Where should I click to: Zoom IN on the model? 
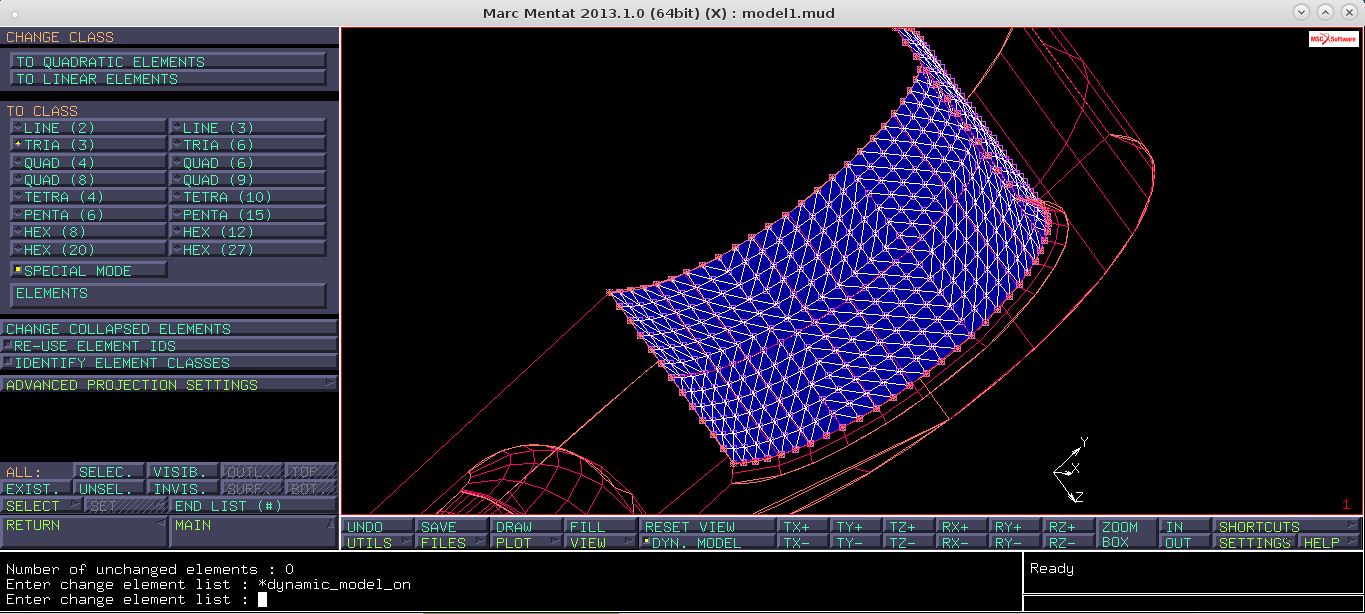(1186, 527)
